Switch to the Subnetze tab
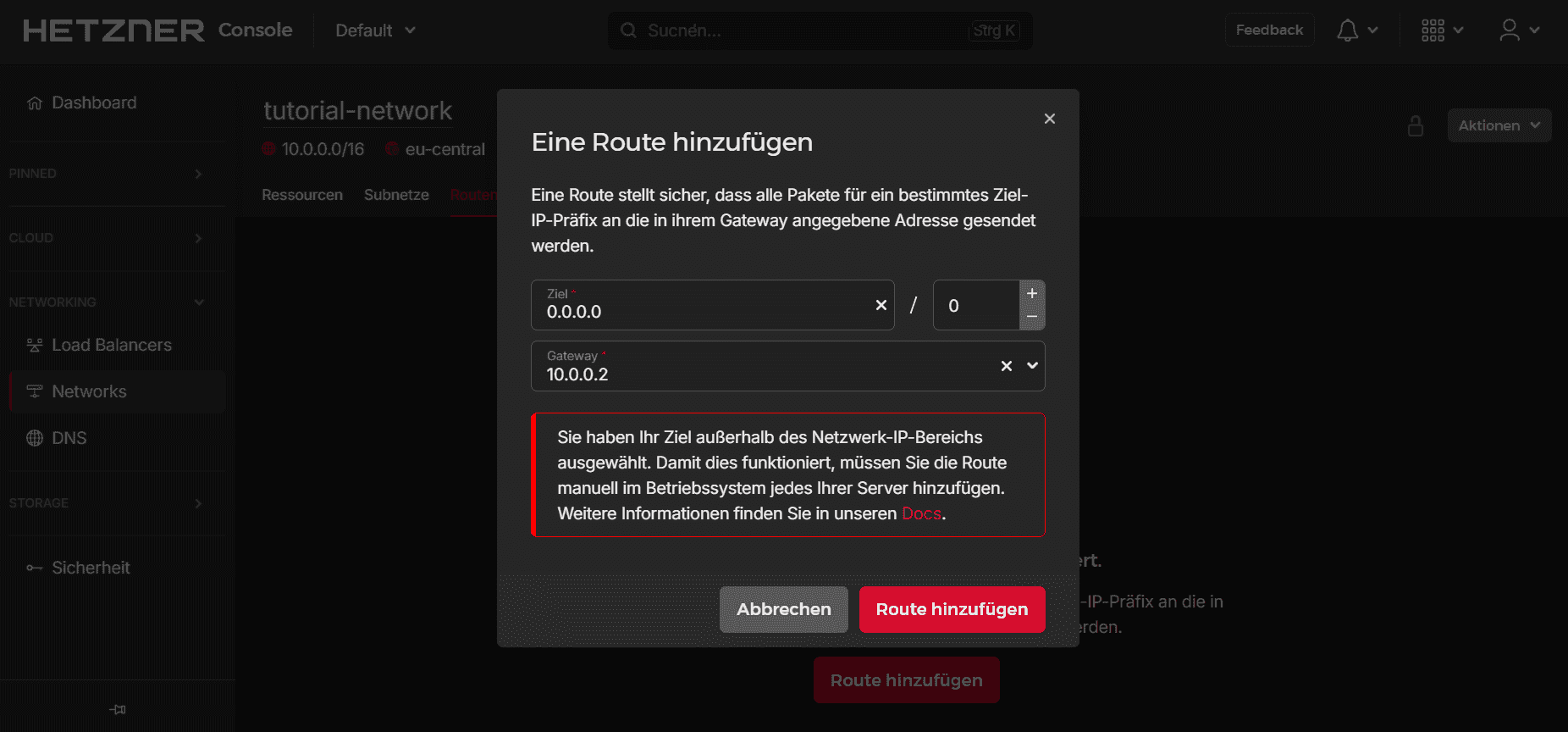The image size is (1568, 732). (396, 195)
